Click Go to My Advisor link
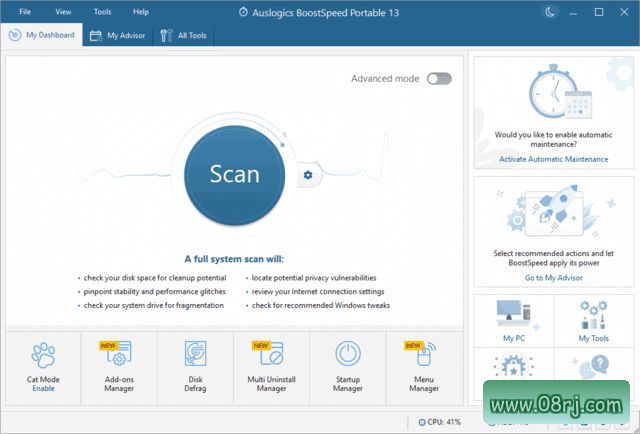 554,278
